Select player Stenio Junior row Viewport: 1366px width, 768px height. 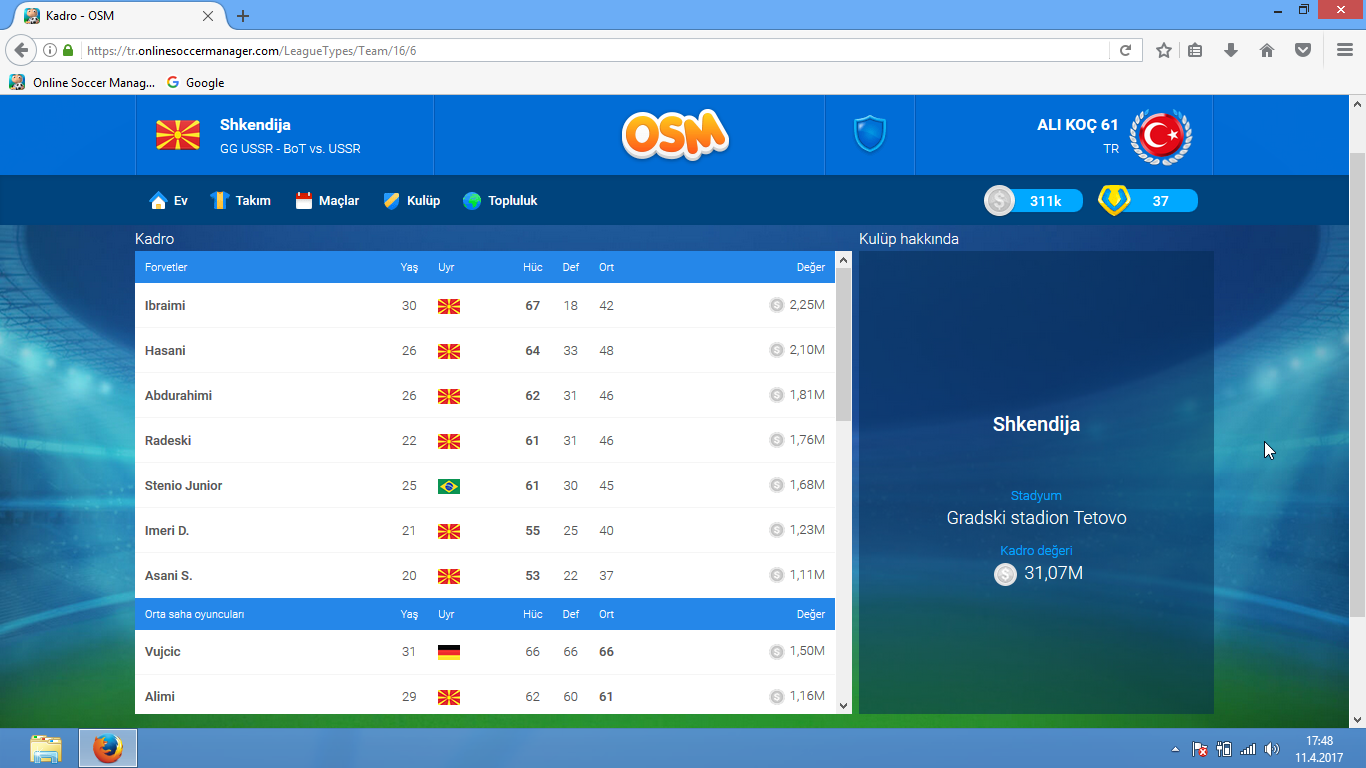point(184,486)
